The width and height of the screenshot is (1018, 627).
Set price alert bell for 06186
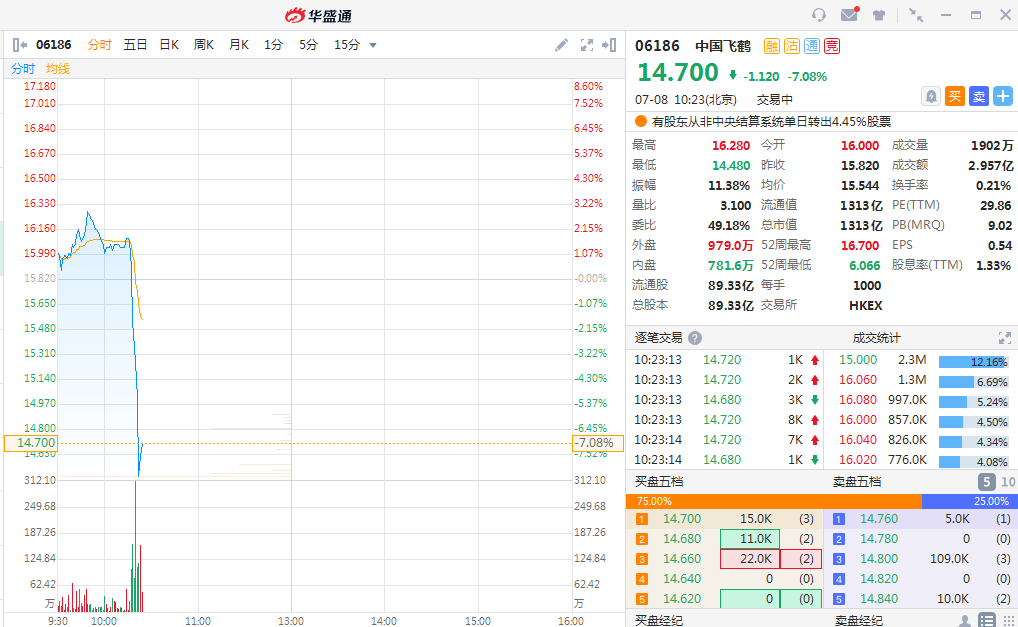(931, 96)
